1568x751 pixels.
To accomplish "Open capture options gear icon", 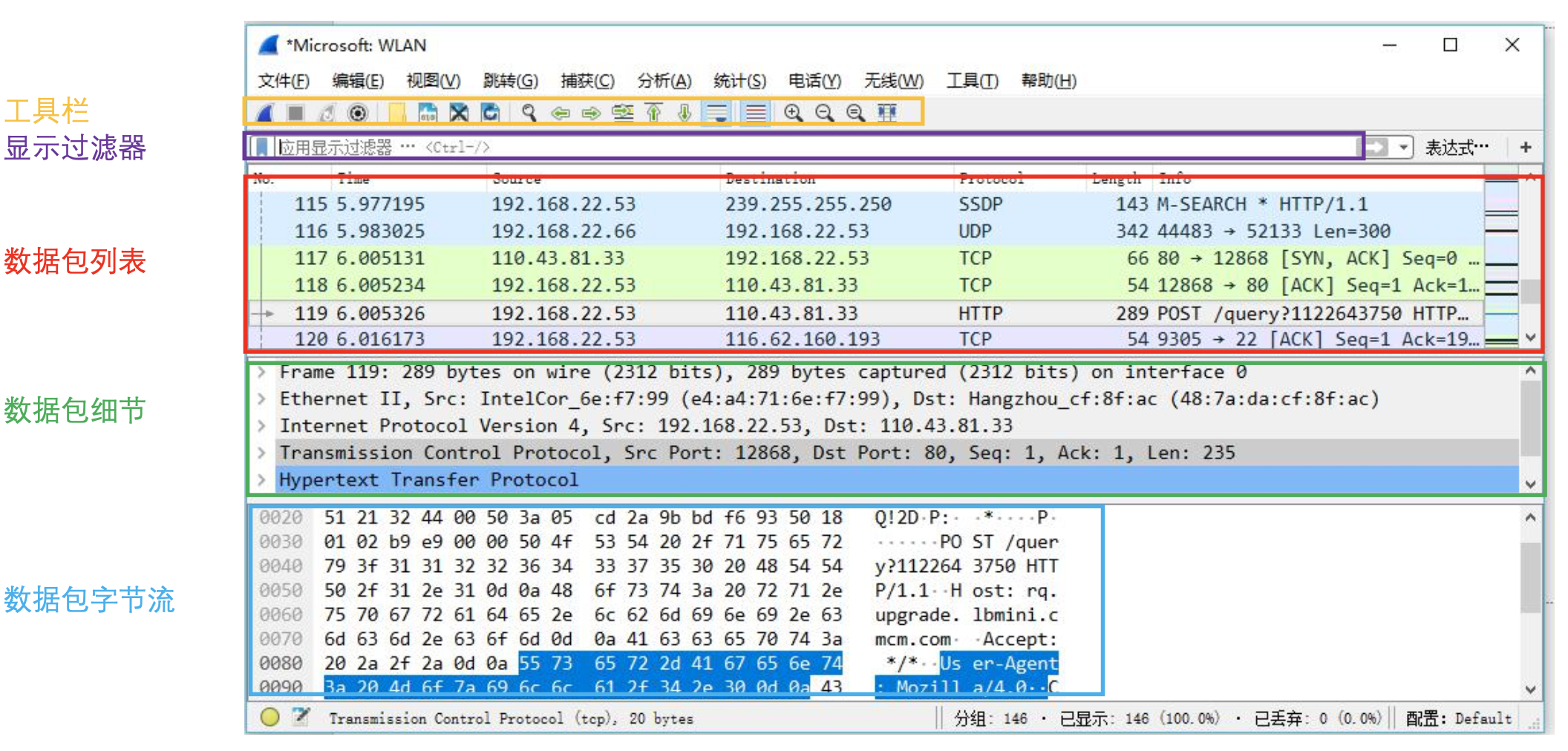I will tap(358, 113).
